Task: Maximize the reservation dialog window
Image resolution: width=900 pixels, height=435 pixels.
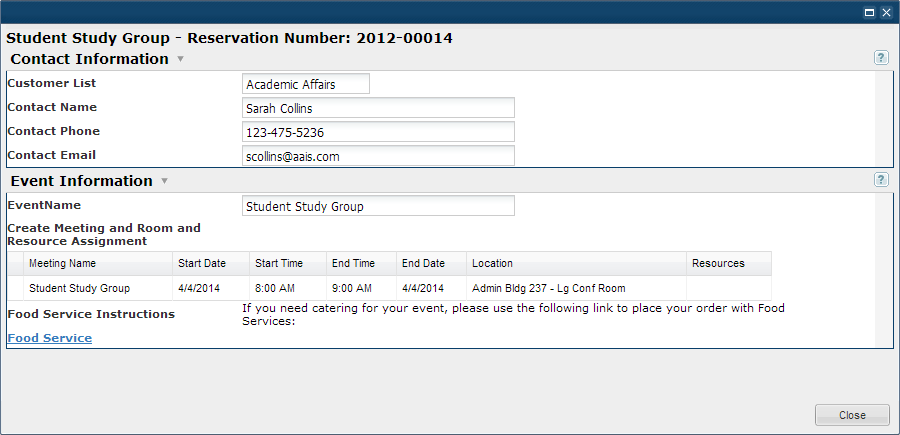Action: 870,11
